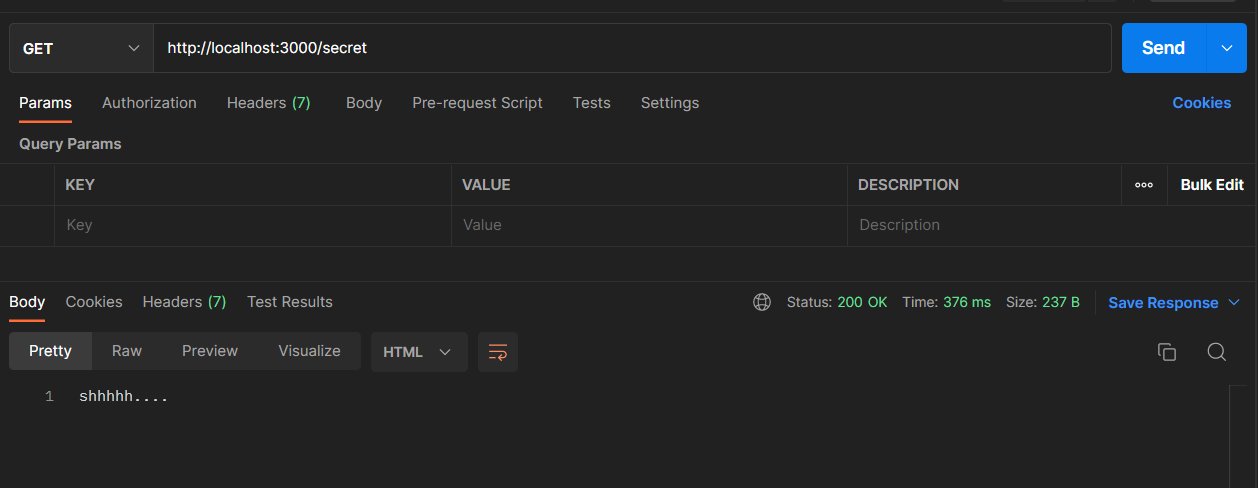Click the network globe icon
This screenshot has width=1258, height=488.
[762, 302]
